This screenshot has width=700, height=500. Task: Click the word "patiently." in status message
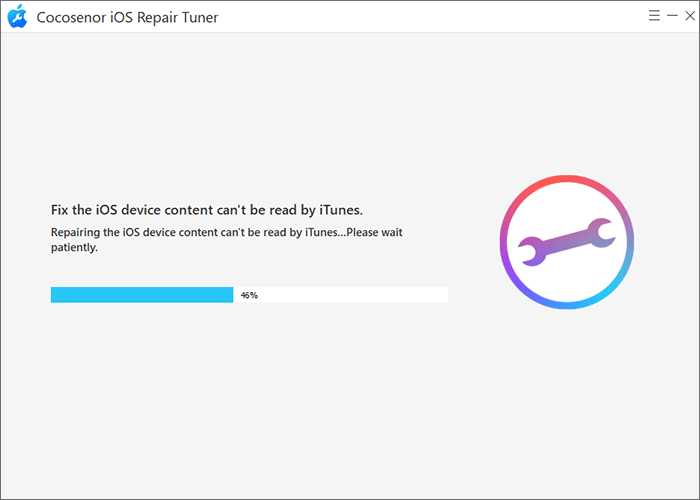[x=74, y=248]
